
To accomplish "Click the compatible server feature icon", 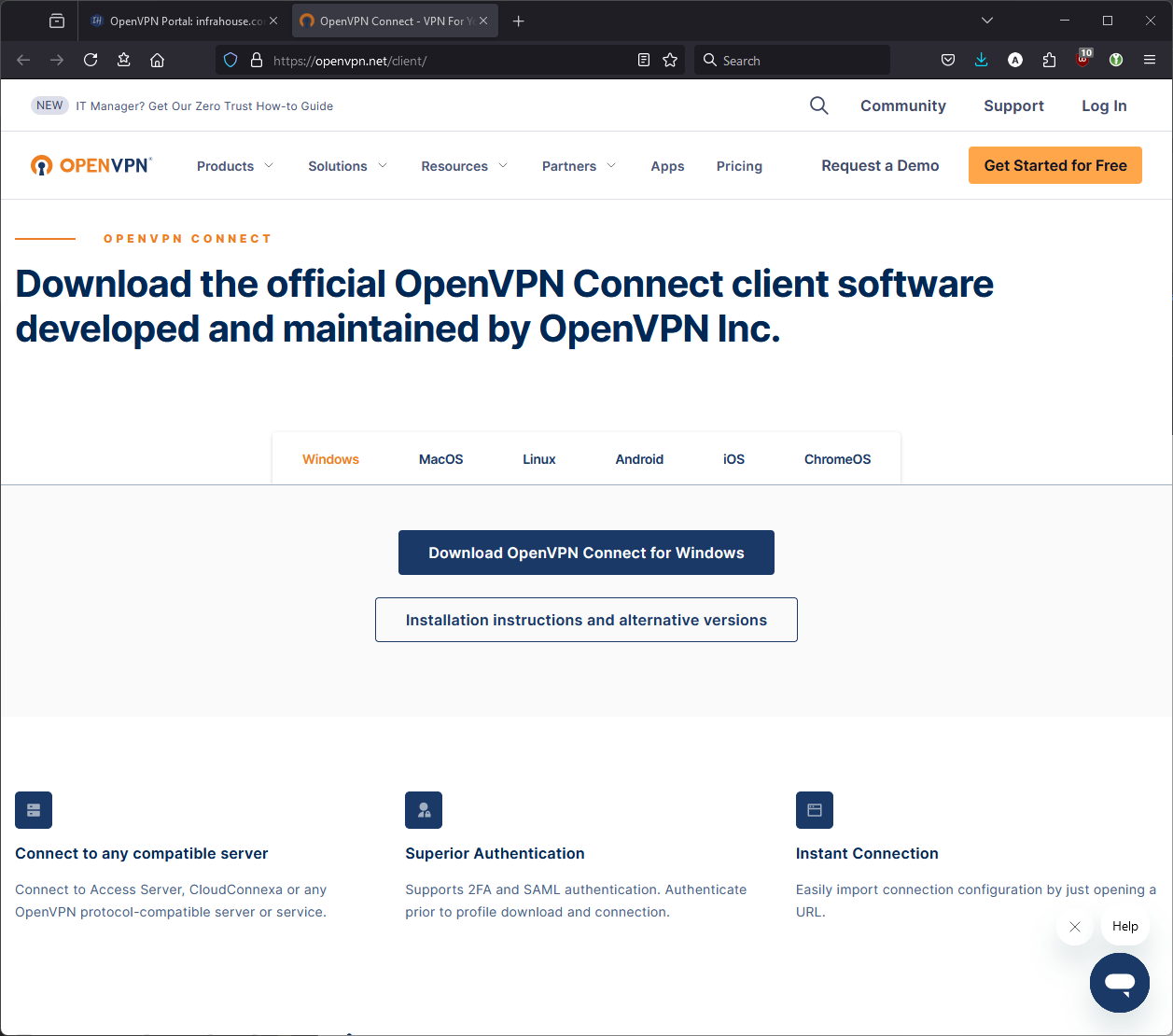I will point(34,810).
